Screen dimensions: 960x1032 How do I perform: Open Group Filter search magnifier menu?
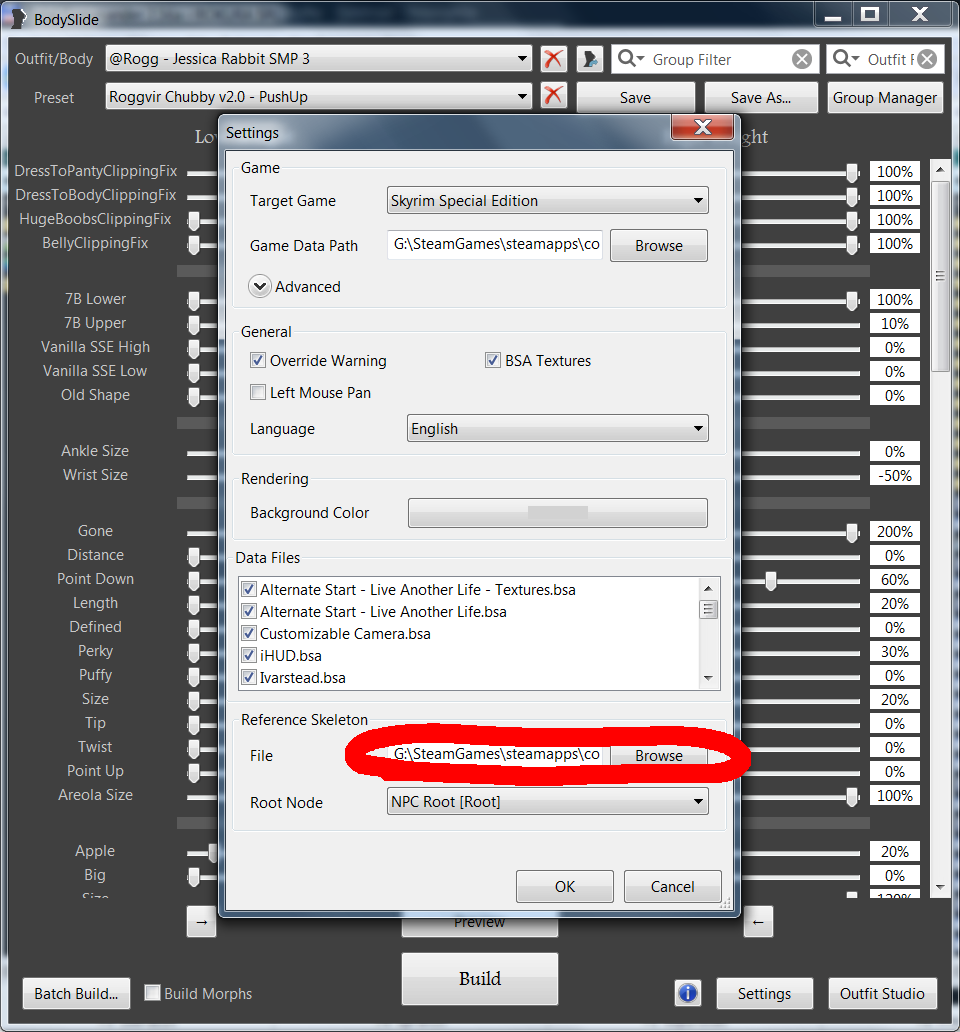tap(631, 59)
